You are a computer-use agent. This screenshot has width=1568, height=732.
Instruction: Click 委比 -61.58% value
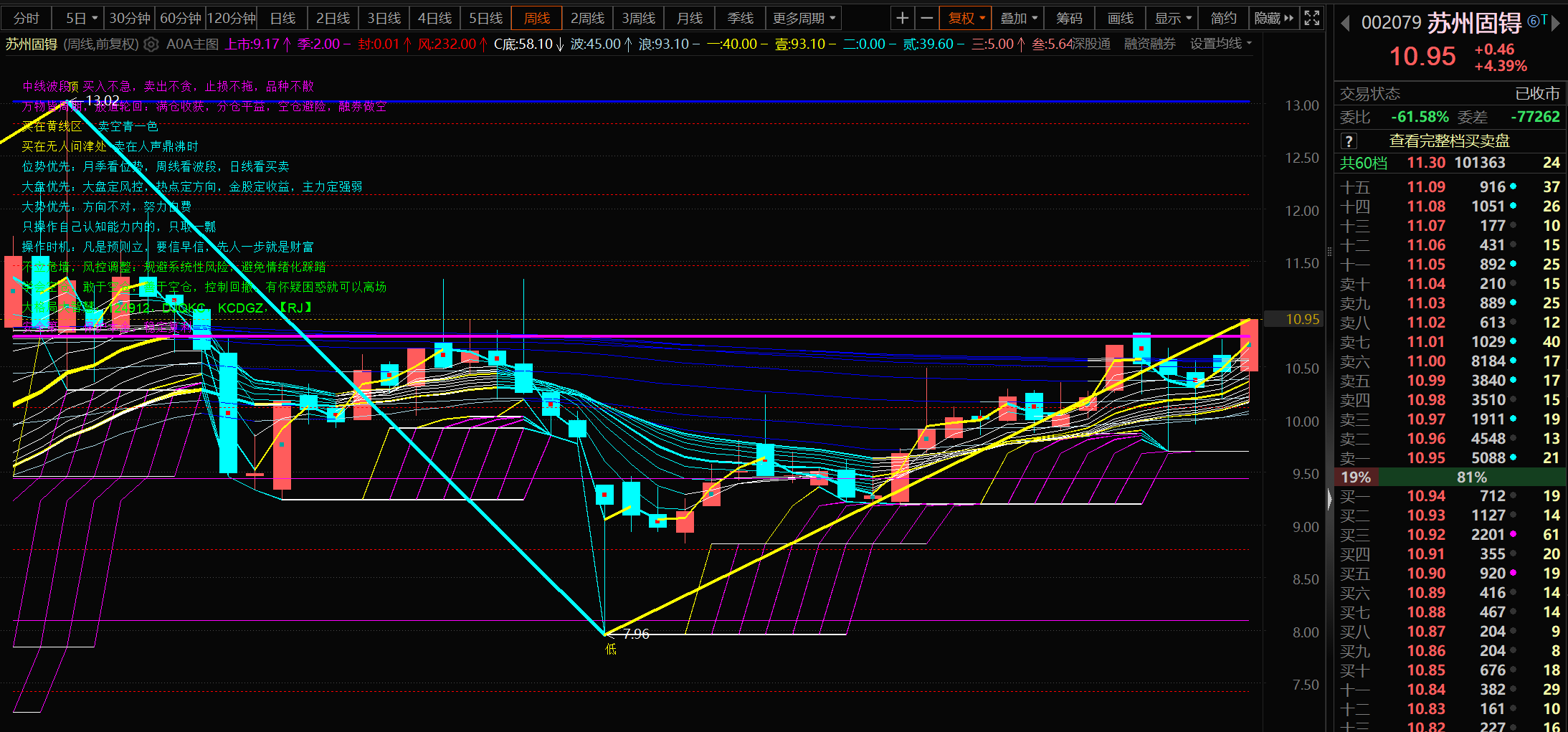1420,117
